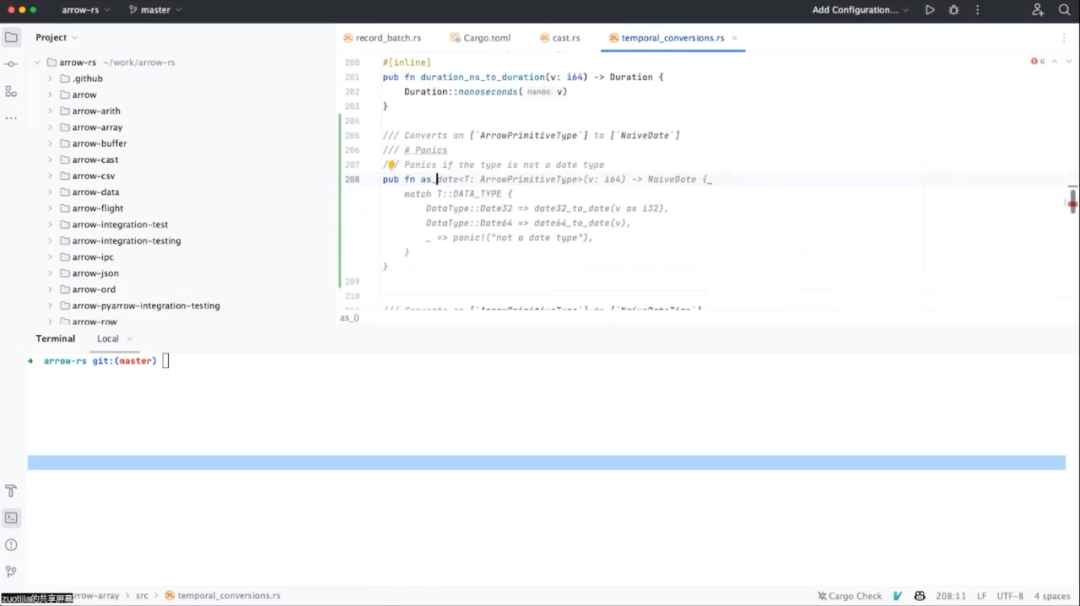Collapse the arrow-rs root folder

[37, 62]
